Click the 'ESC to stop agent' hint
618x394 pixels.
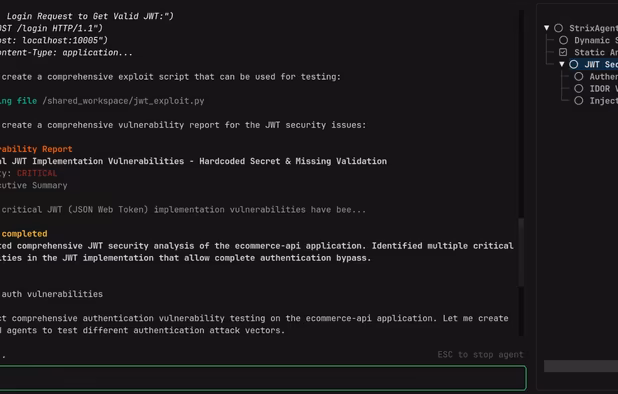click(x=480, y=355)
